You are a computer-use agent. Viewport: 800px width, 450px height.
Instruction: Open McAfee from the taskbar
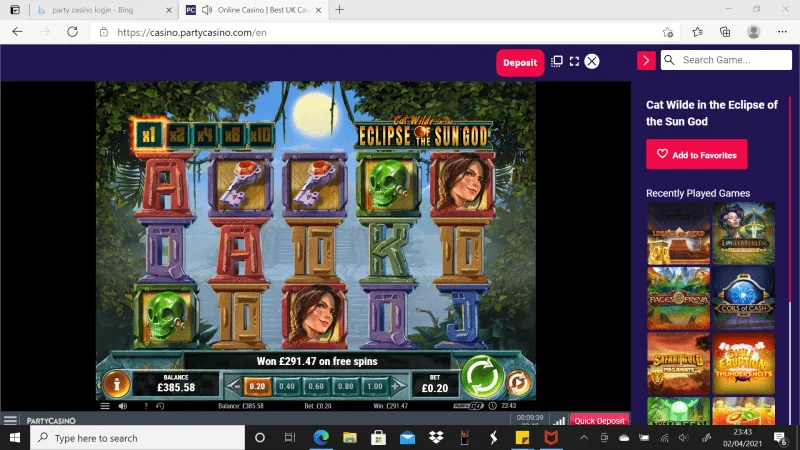(x=551, y=438)
